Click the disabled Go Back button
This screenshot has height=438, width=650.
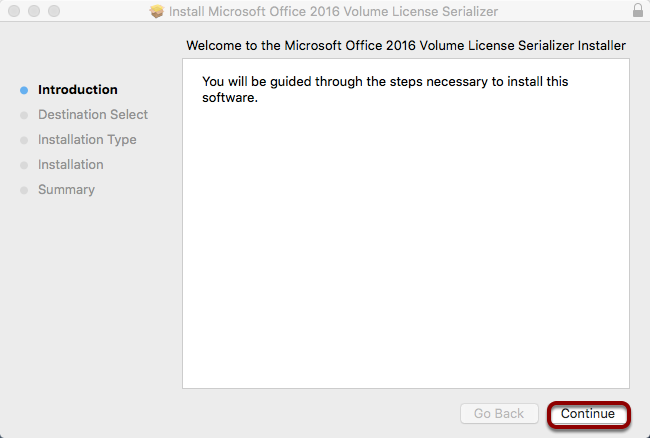pyautogui.click(x=499, y=414)
